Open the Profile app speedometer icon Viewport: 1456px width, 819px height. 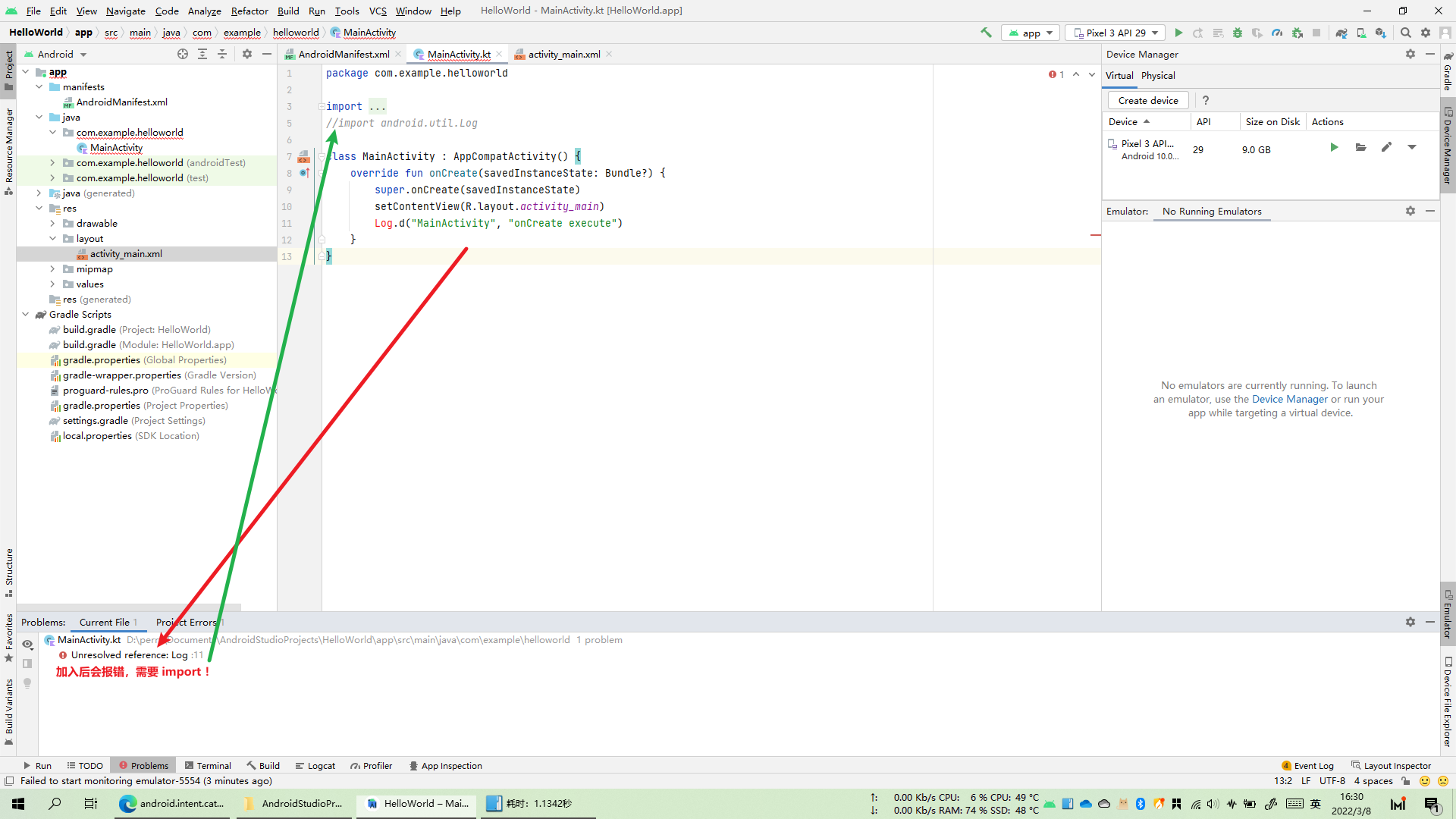click(1277, 33)
